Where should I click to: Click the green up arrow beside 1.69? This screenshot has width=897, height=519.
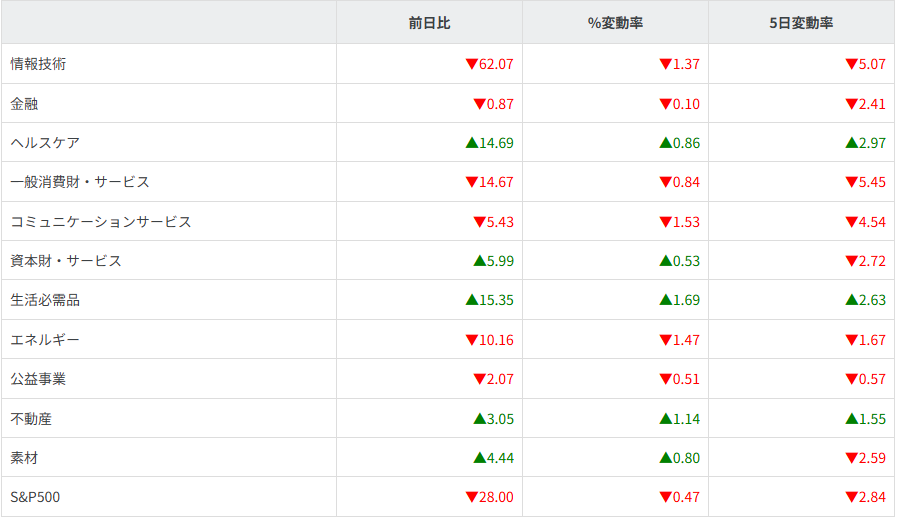[665, 300]
